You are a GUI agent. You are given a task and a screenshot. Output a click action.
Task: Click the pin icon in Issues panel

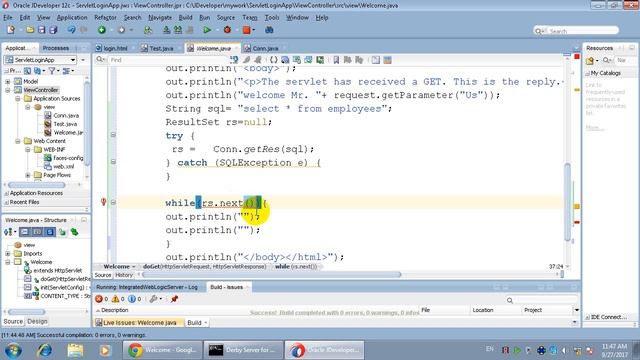coord(174,299)
